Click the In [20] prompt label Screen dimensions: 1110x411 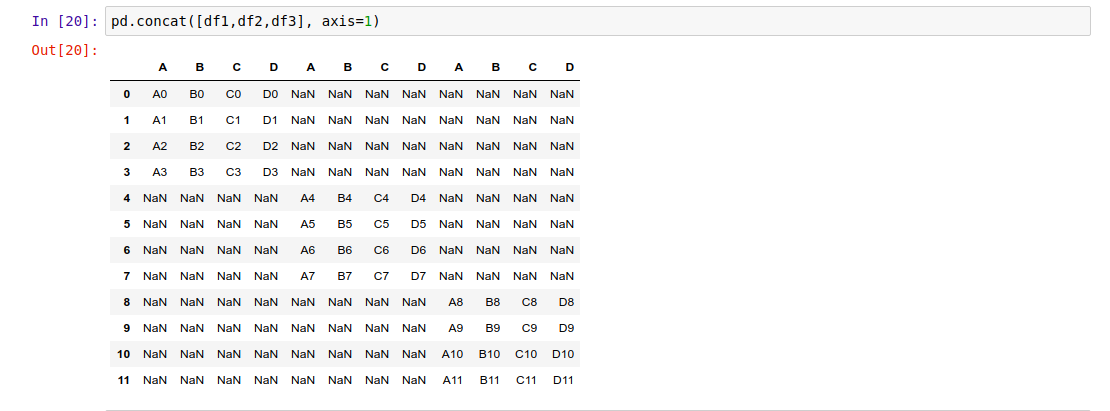(65, 21)
